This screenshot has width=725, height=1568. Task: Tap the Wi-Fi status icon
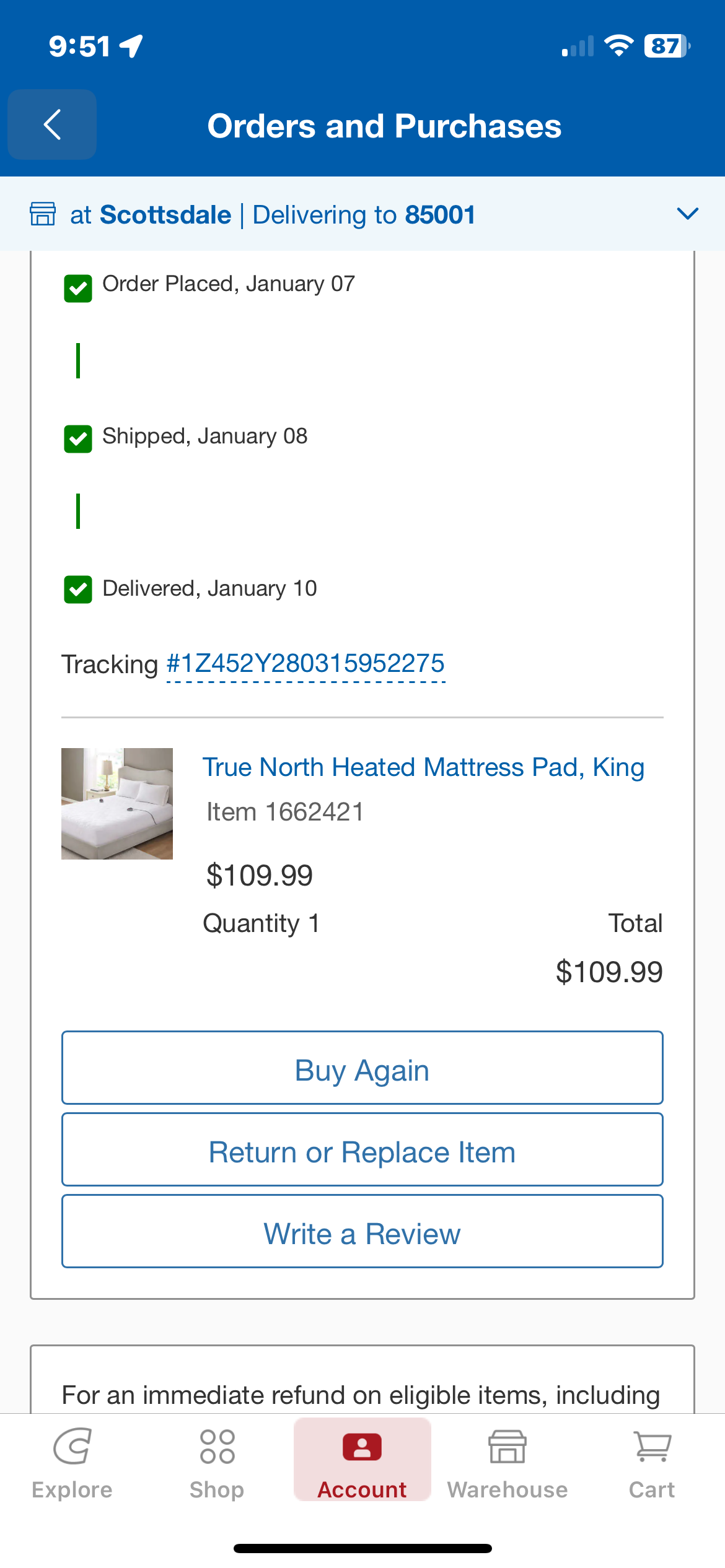(618, 46)
